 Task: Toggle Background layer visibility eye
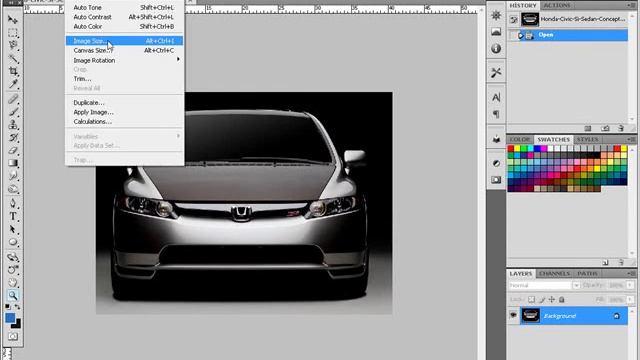click(x=513, y=315)
